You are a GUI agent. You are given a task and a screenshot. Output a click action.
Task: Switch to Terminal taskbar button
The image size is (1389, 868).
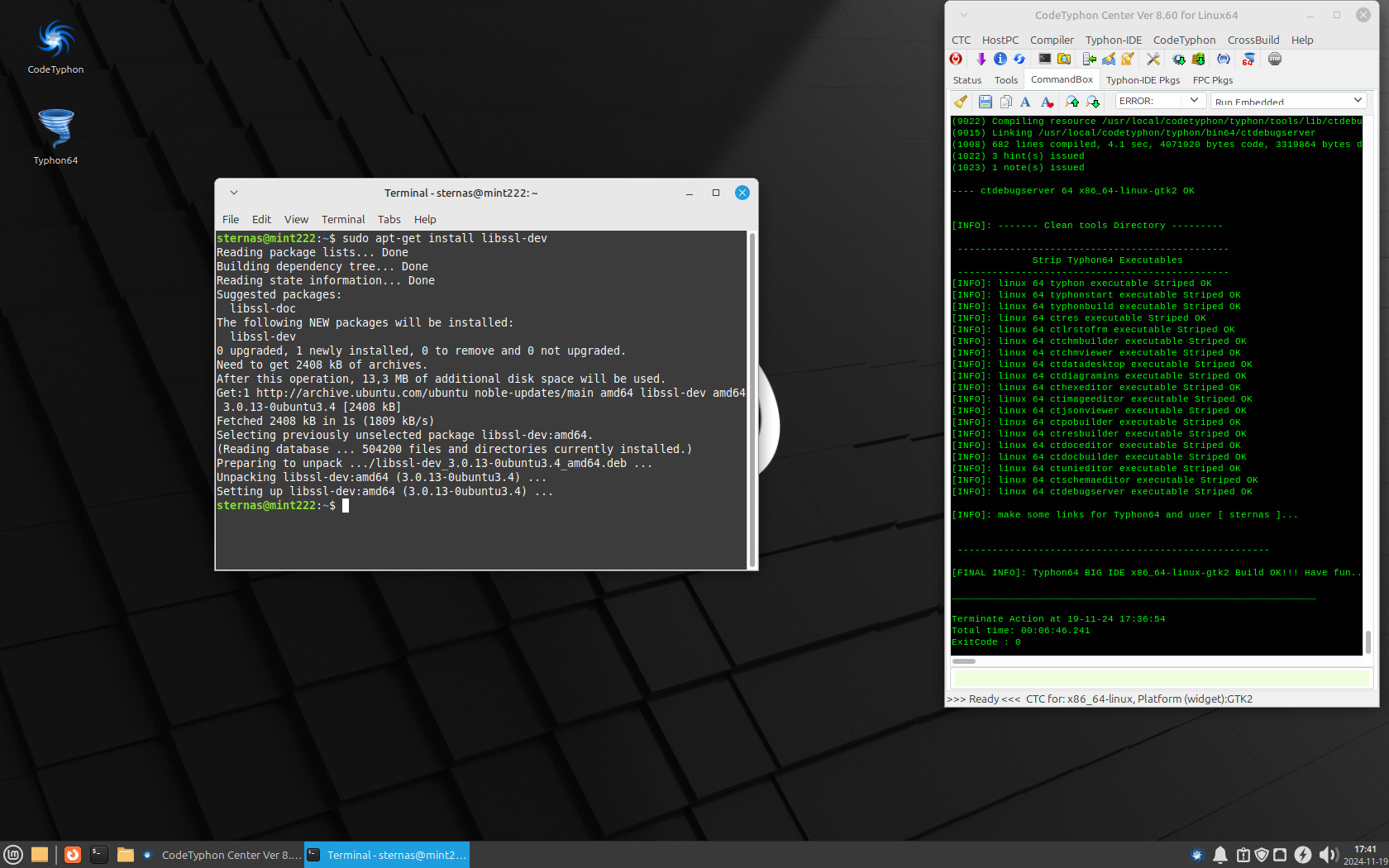click(387, 855)
